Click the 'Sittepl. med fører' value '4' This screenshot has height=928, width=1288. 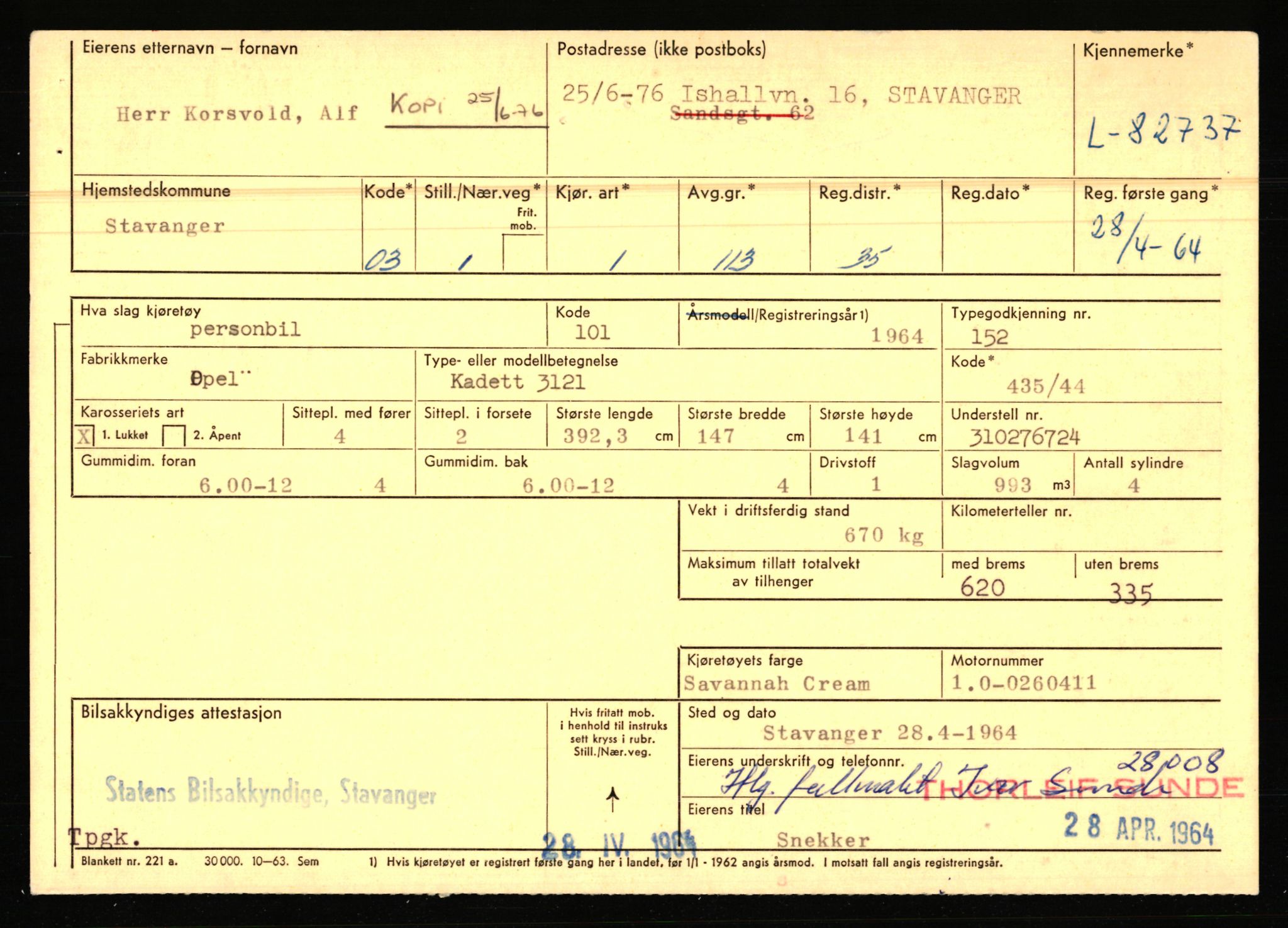click(x=340, y=436)
